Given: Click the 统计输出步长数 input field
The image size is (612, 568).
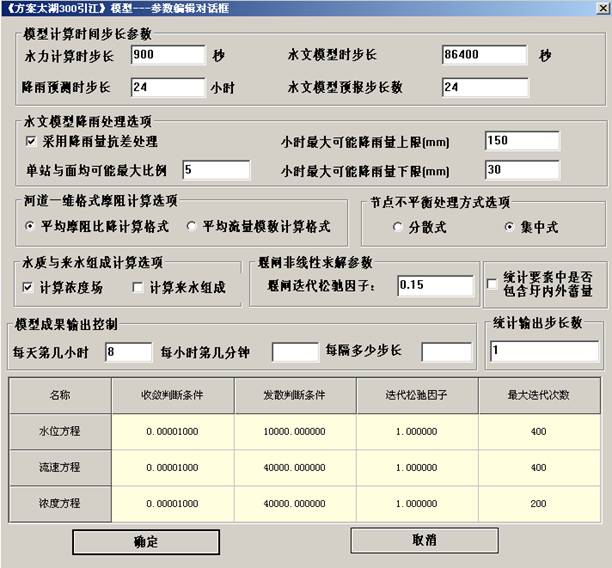Looking at the screenshot, I should (x=544, y=351).
